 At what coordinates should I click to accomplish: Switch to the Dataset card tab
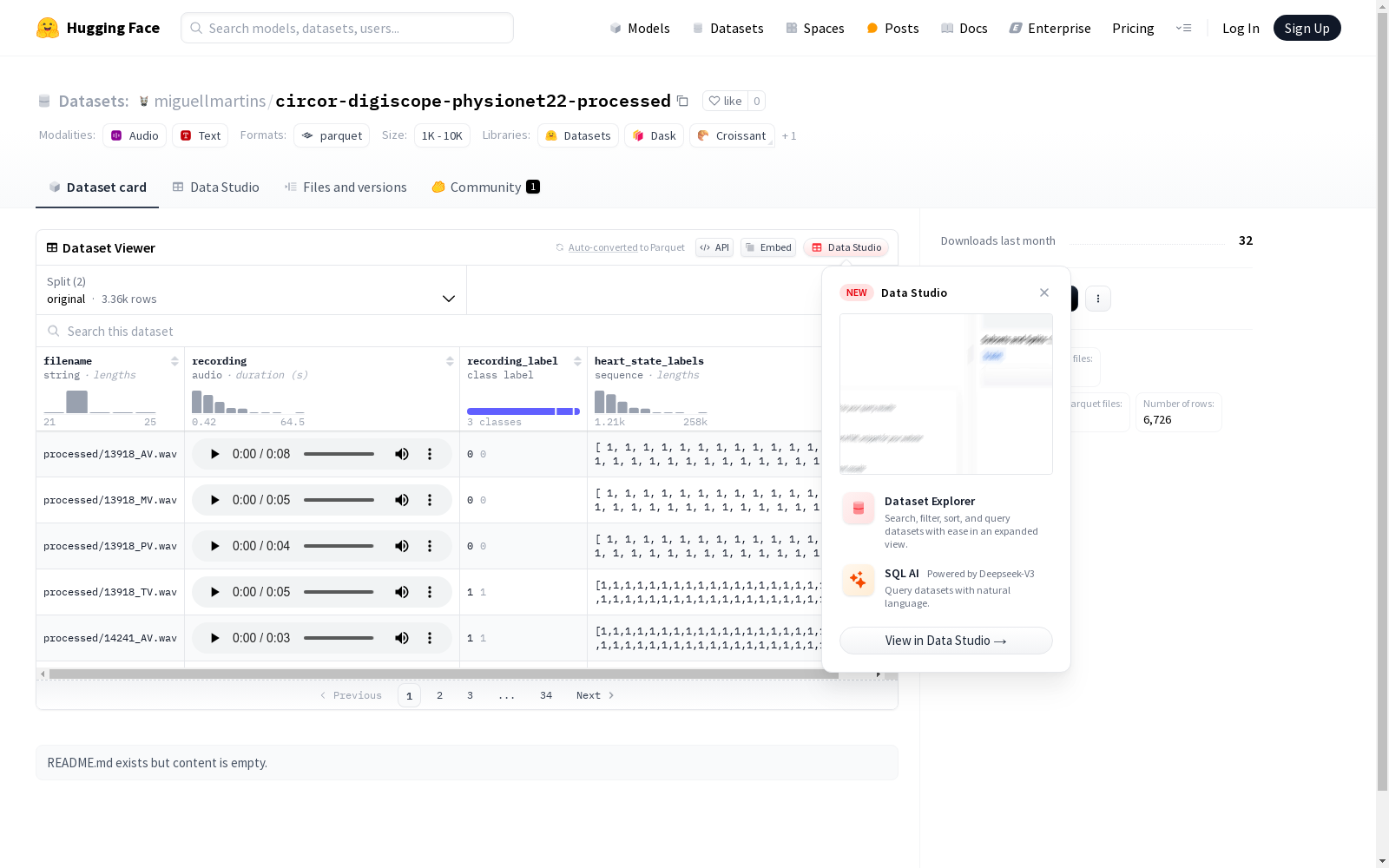click(97, 187)
